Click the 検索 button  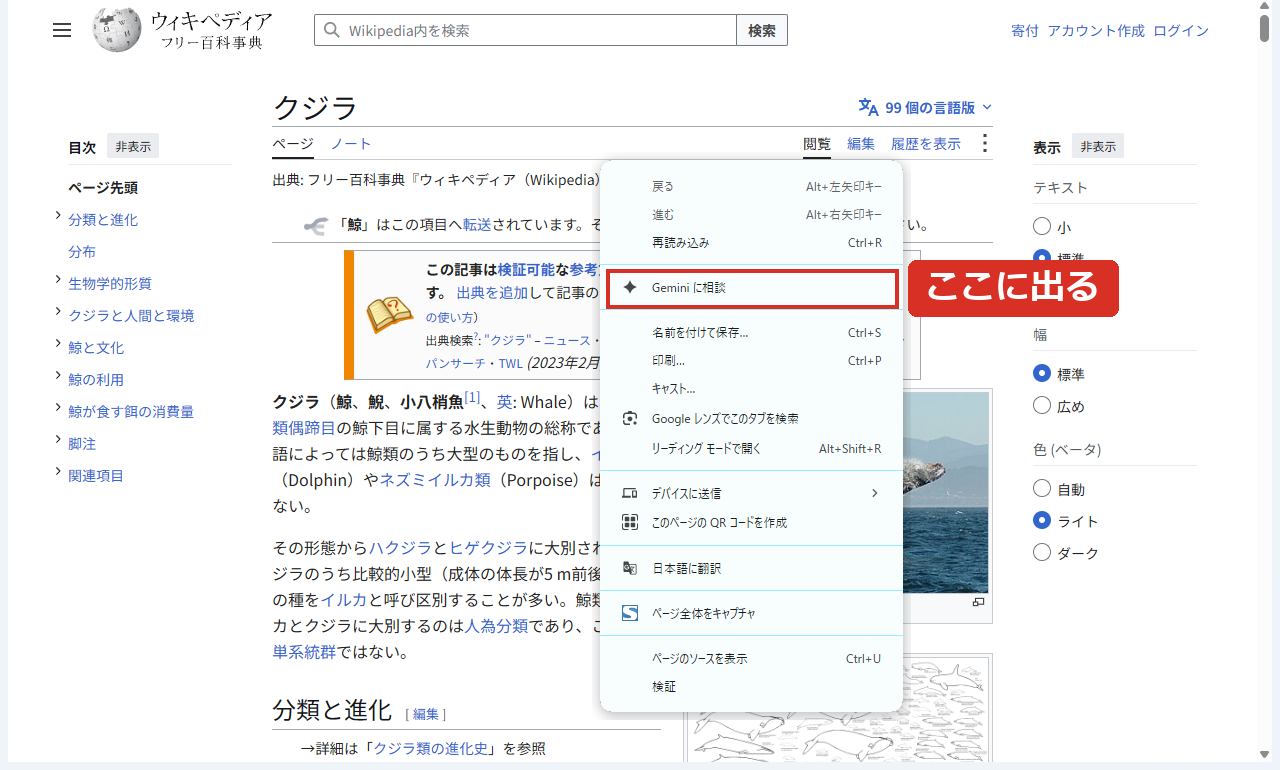762,30
